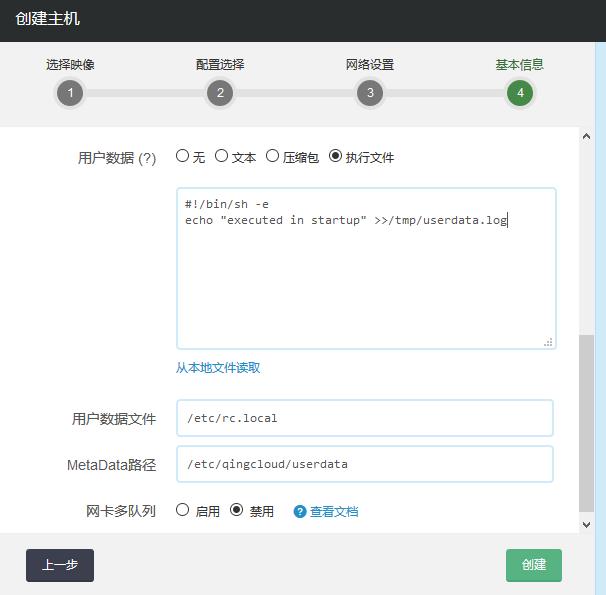The width and height of the screenshot is (606, 595).
Task: Select the 执行文件 radio option
Action: tap(335, 156)
